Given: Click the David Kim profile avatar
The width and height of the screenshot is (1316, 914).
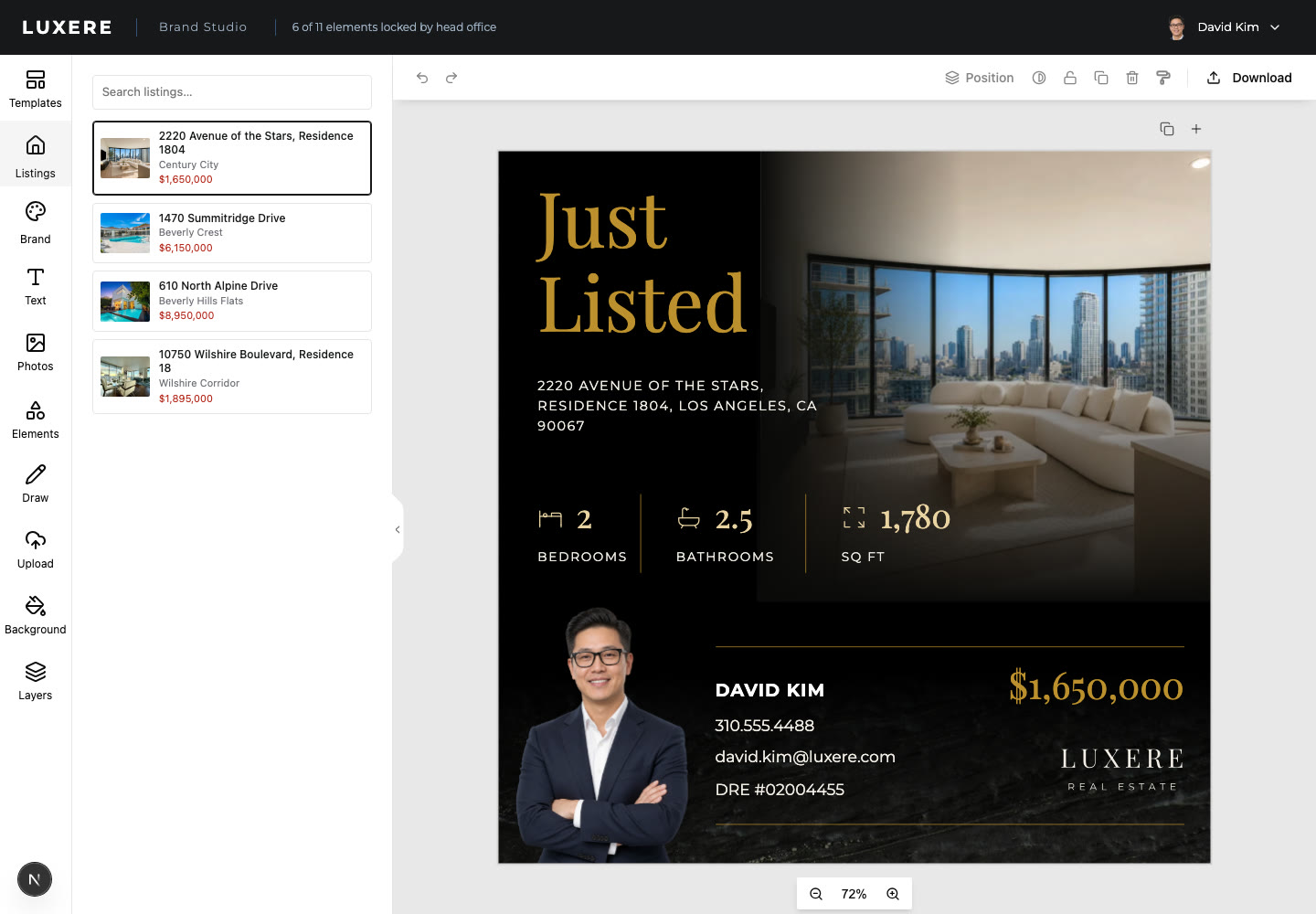Looking at the screenshot, I should click(1177, 27).
